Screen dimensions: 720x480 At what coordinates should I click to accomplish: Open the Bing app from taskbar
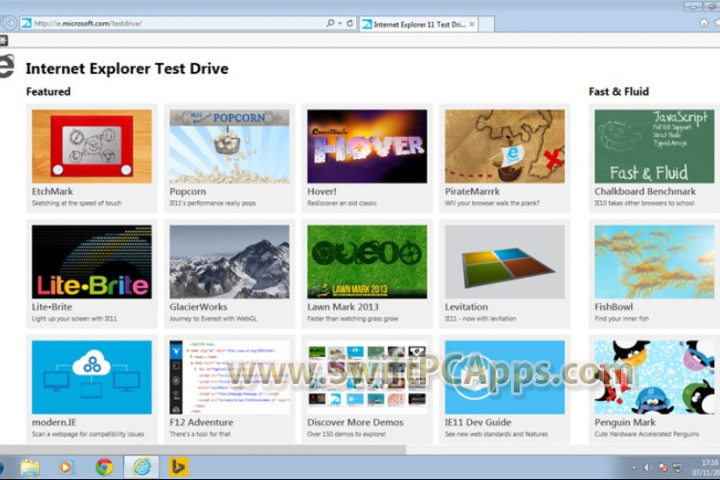[178, 467]
